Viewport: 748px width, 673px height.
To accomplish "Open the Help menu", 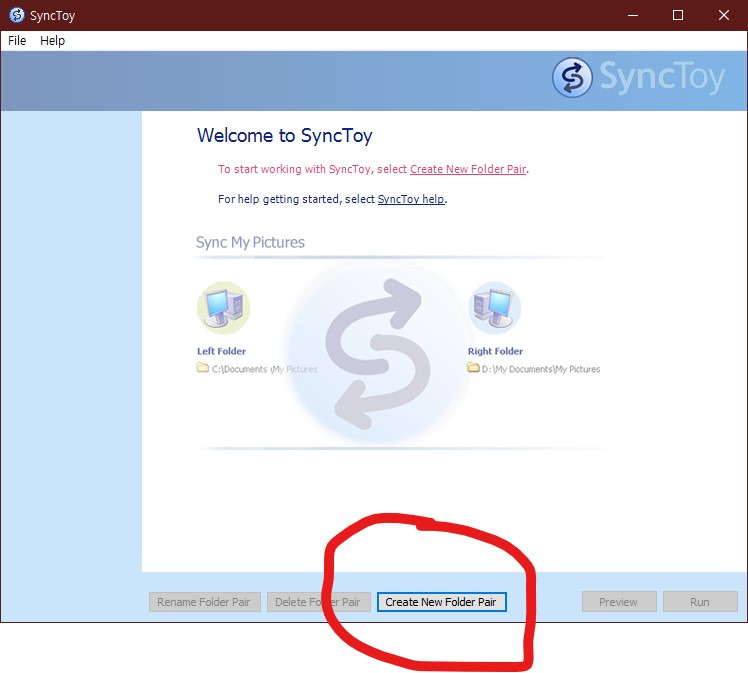I will tap(52, 41).
